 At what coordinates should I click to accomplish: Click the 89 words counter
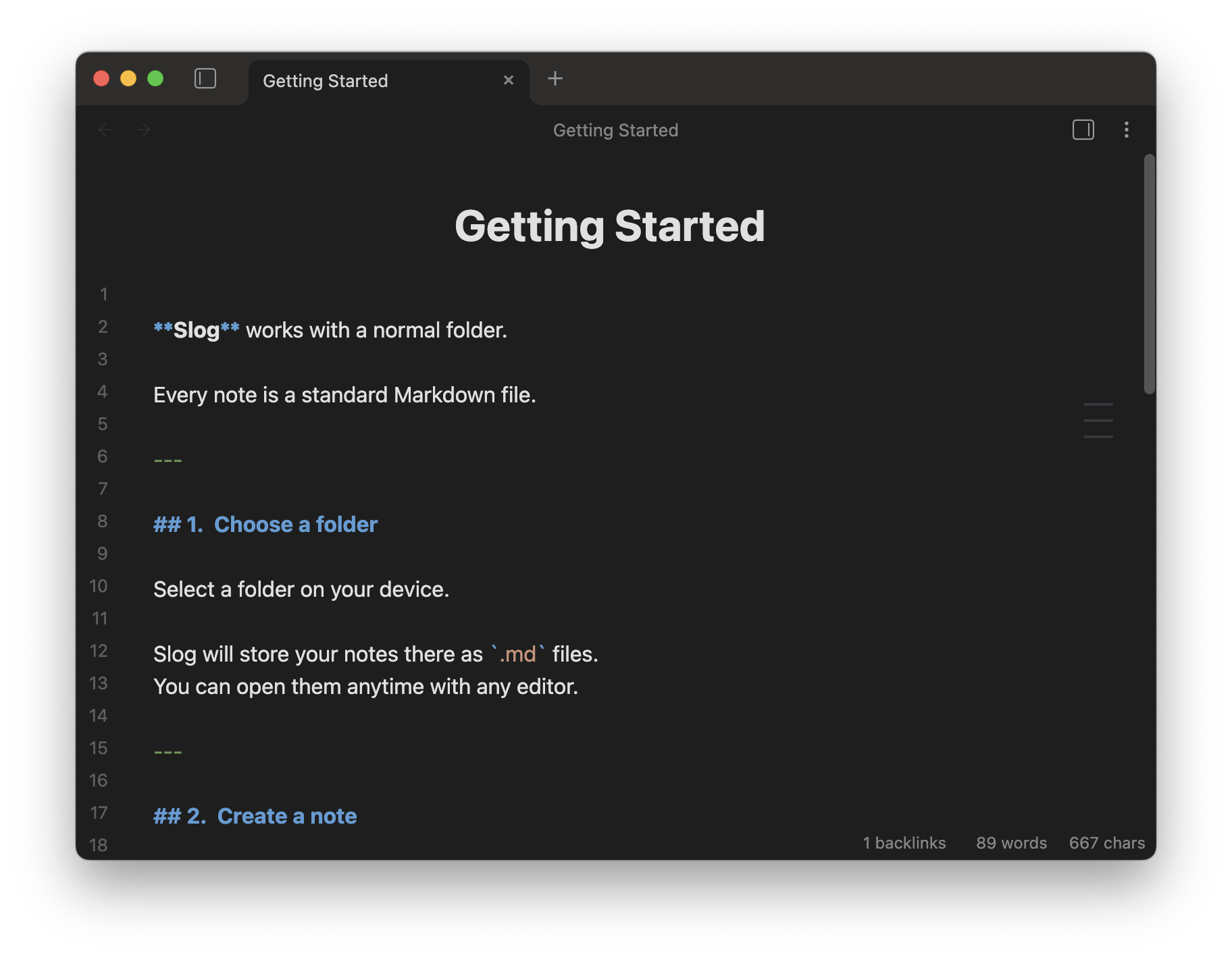[x=1011, y=843]
